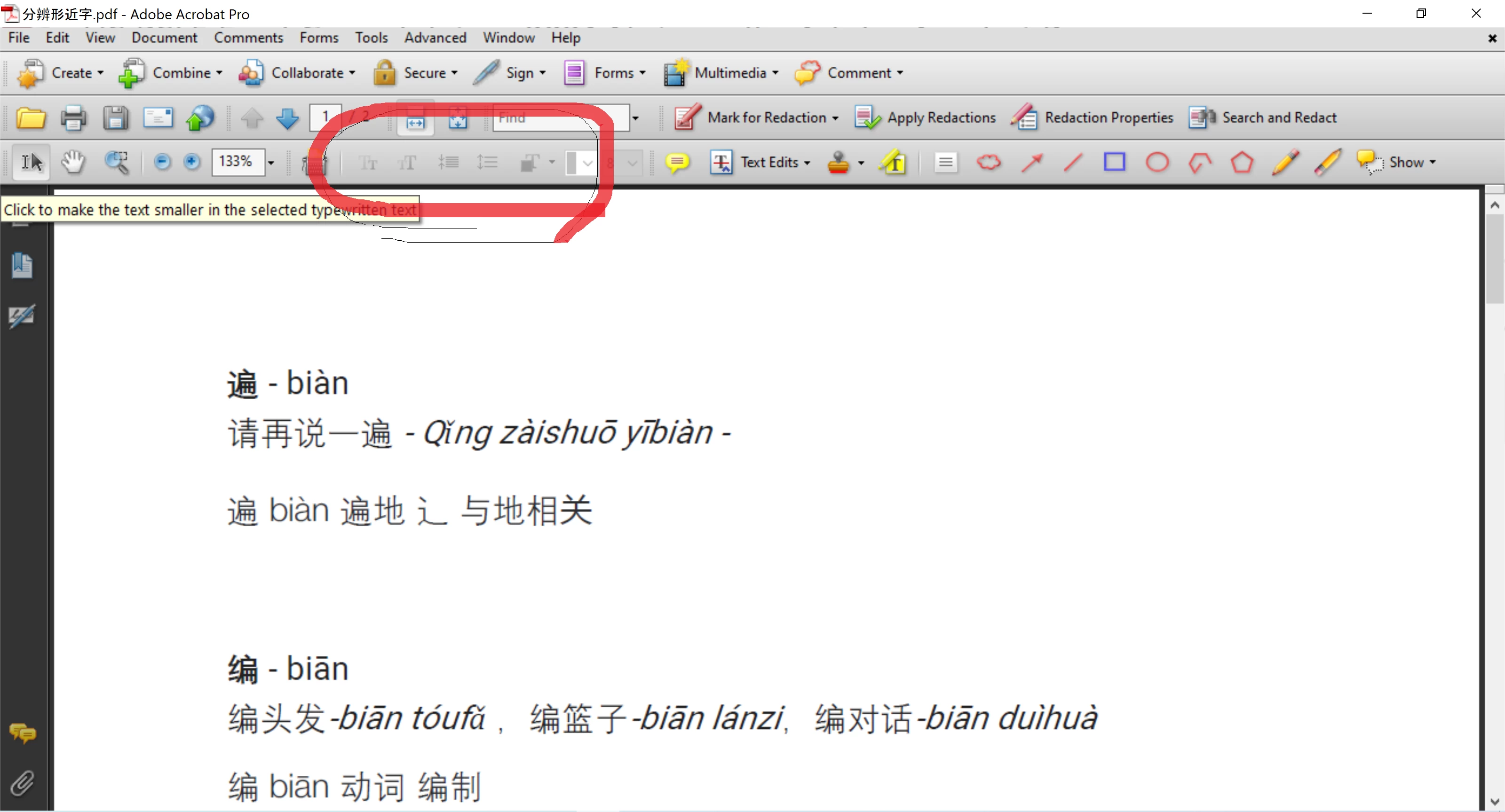Expand the zoom percentage dropdown
This screenshot has width=1505, height=812.
271,162
